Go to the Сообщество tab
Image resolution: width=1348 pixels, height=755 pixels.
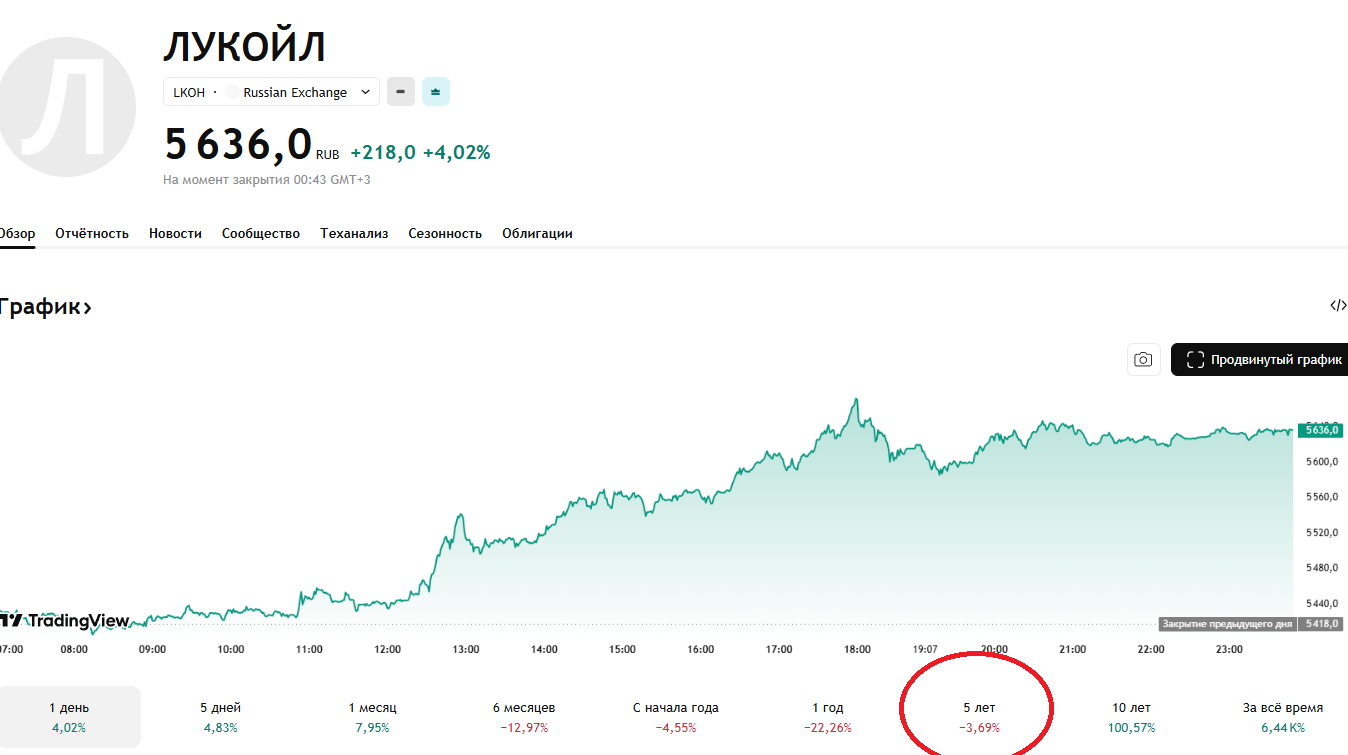261,233
